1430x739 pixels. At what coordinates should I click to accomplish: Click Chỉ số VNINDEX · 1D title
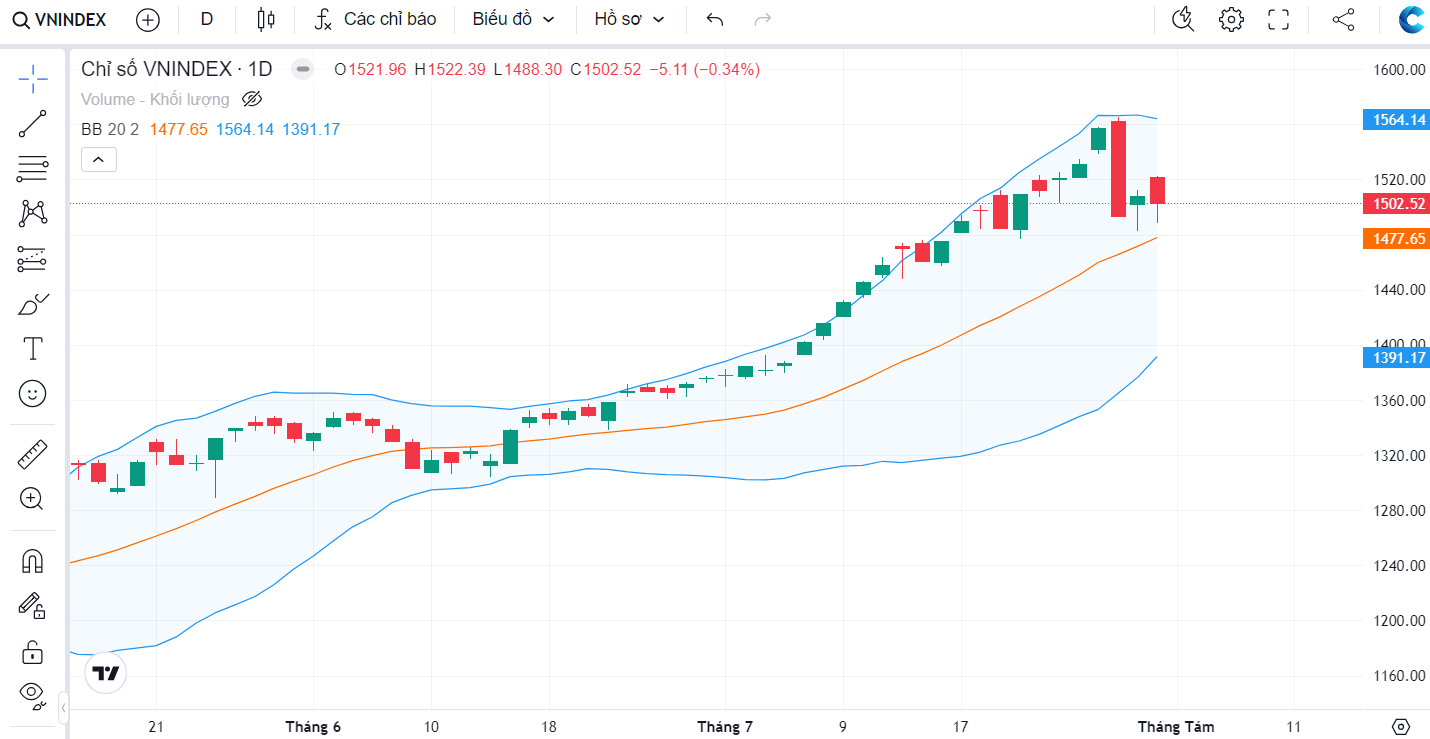(x=177, y=69)
